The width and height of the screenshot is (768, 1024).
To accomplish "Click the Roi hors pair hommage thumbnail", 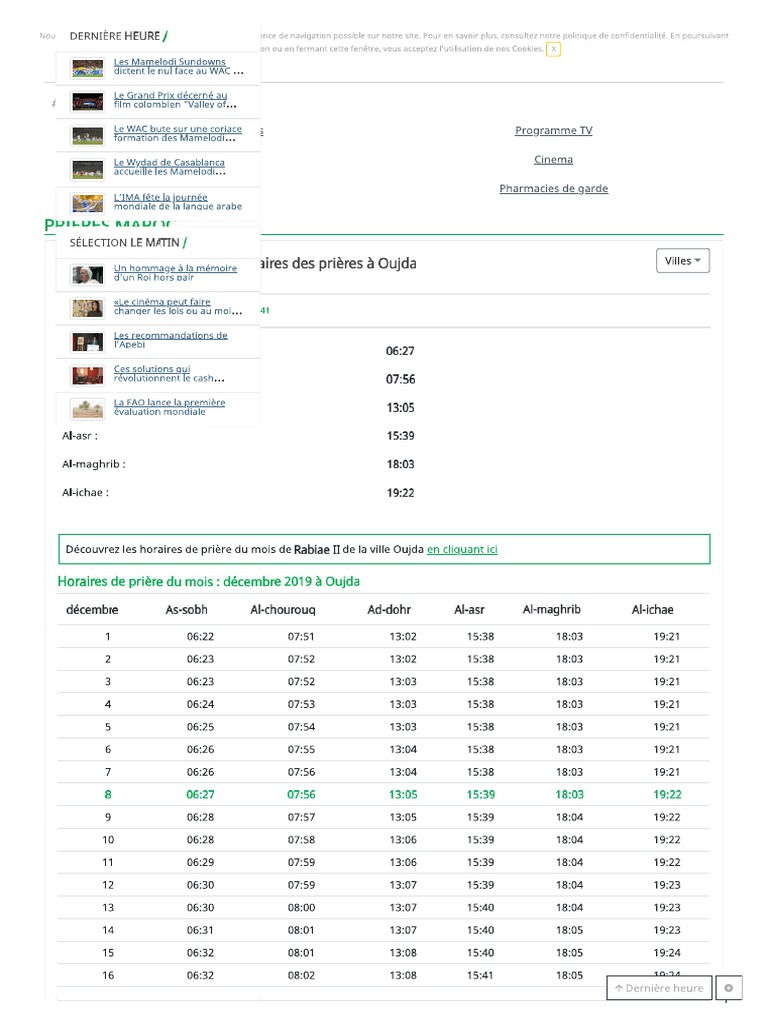I will (88, 274).
